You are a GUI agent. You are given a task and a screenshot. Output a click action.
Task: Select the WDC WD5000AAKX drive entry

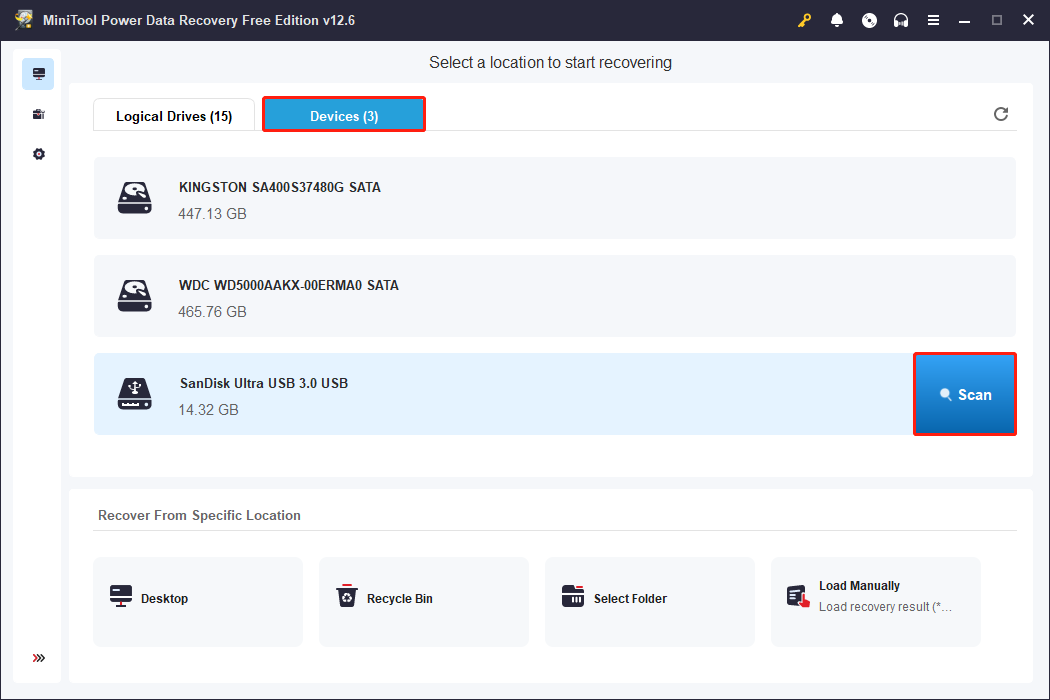click(x=400, y=295)
